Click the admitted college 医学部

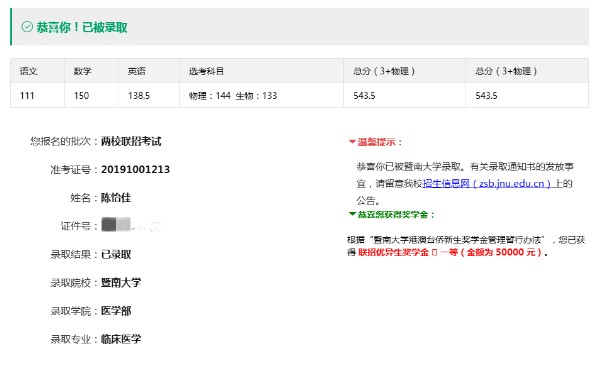(116, 311)
